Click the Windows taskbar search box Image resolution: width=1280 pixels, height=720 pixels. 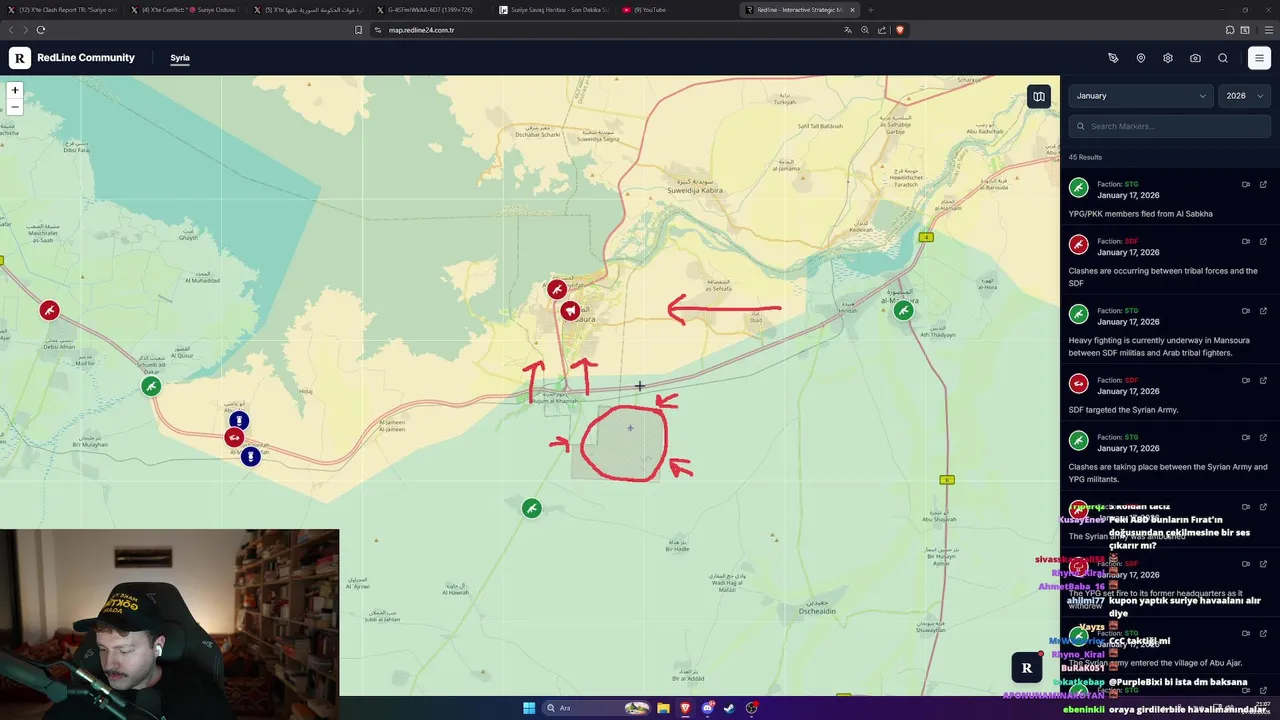597,708
